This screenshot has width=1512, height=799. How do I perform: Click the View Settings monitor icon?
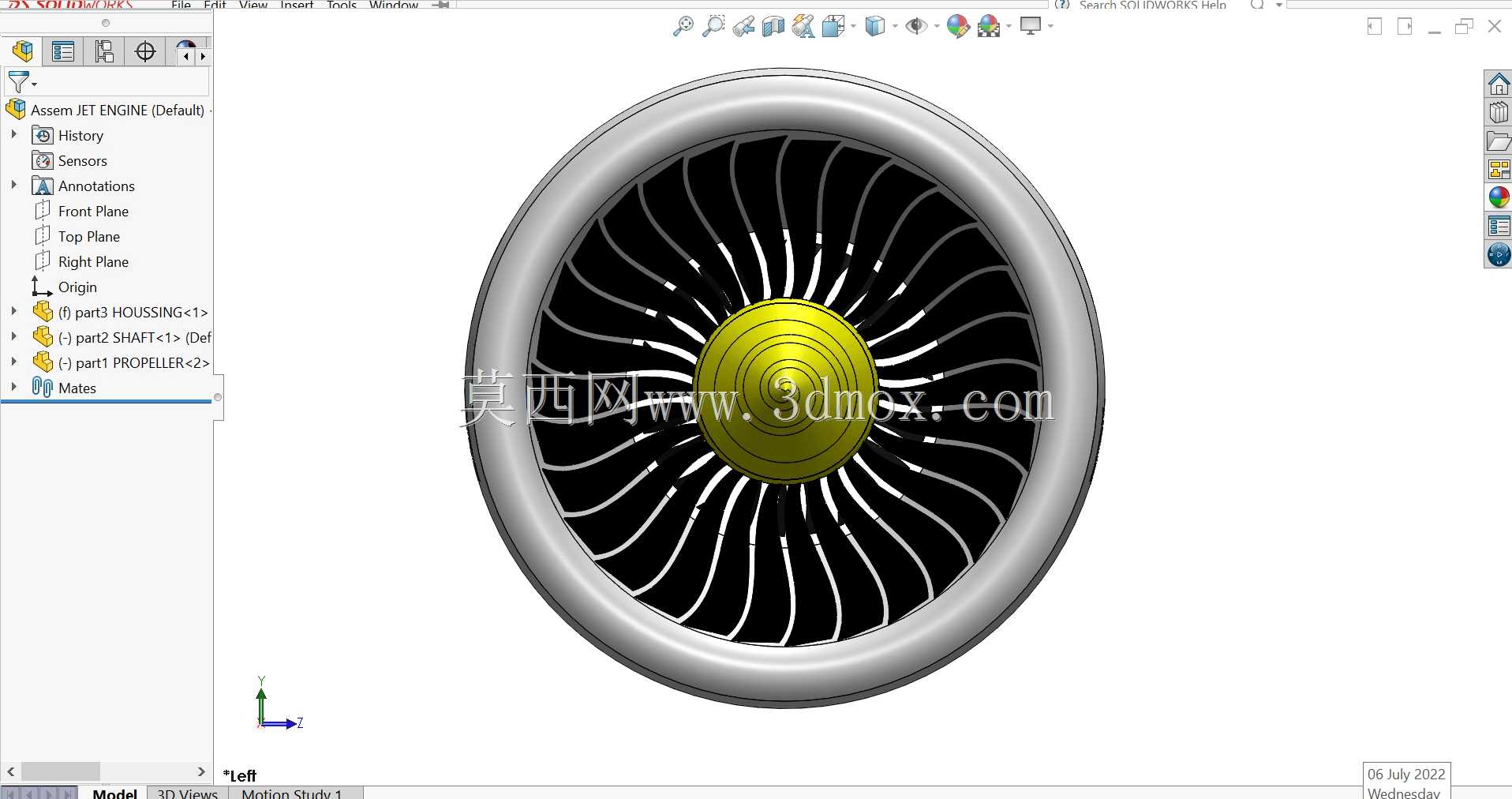tap(1031, 25)
